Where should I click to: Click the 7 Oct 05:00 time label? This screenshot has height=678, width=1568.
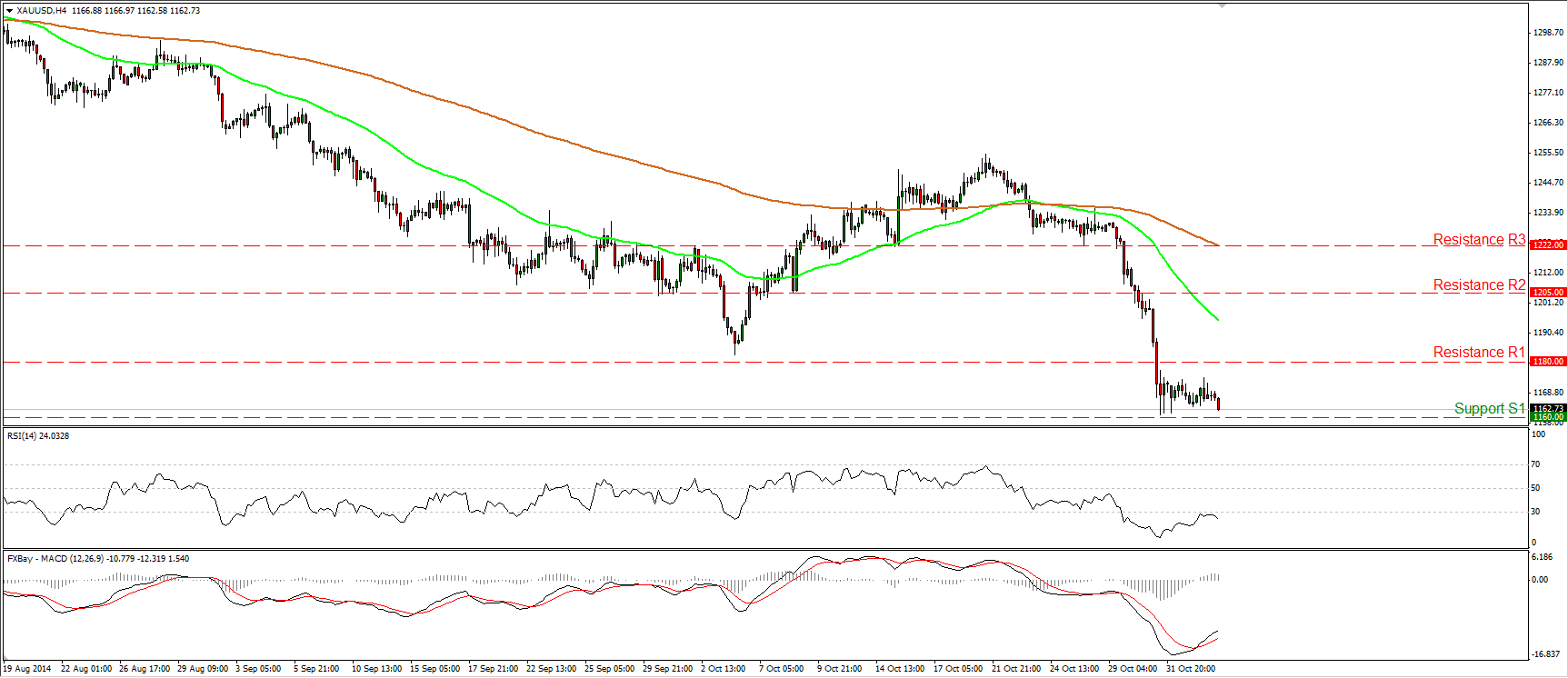coord(782,669)
